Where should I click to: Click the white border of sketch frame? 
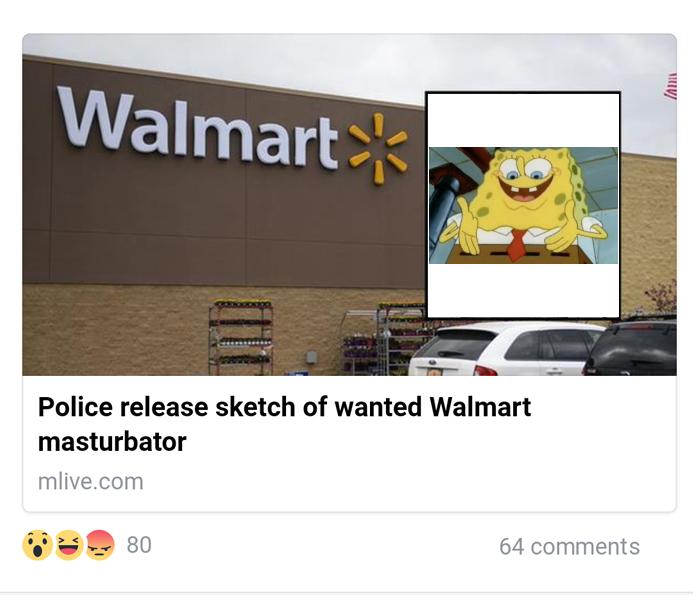click(x=523, y=119)
